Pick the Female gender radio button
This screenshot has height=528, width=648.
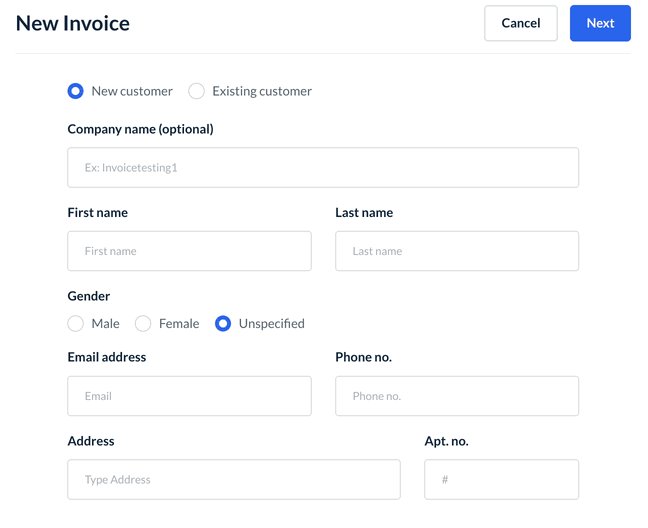(143, 323)
